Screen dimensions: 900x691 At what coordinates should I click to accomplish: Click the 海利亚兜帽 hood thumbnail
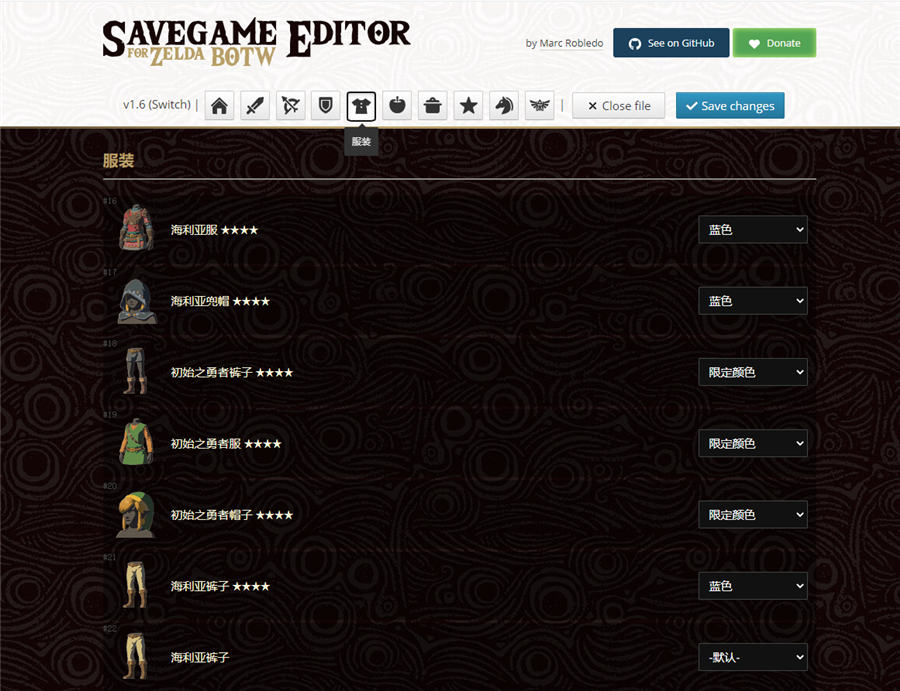[137, 301]
